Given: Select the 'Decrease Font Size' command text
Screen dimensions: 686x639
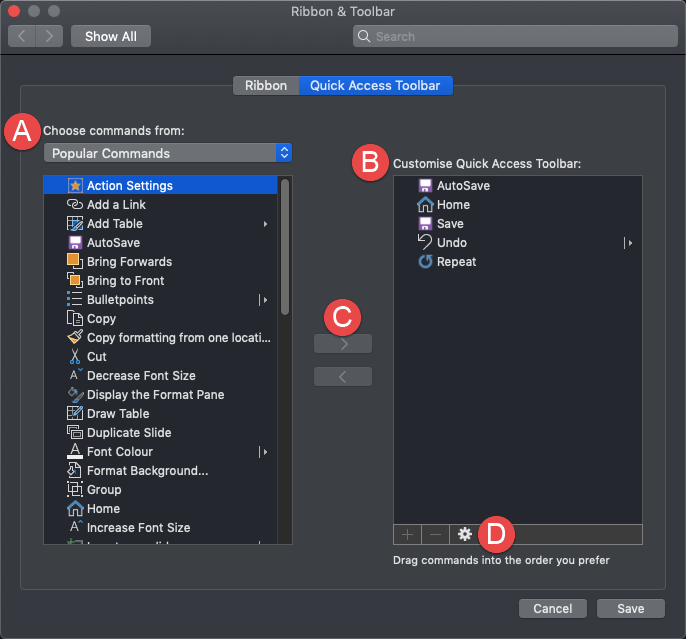Looking at the screenshot, I should point(141,375).
